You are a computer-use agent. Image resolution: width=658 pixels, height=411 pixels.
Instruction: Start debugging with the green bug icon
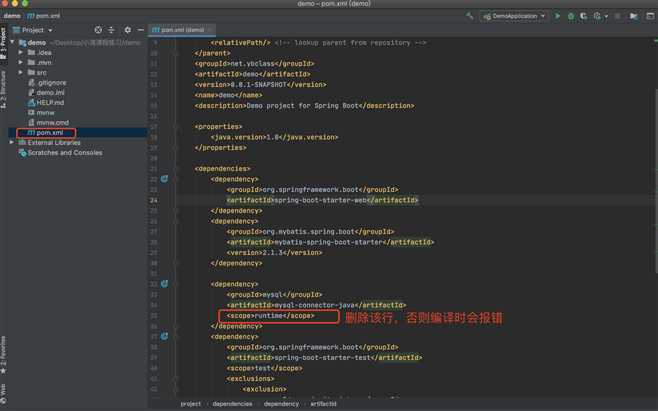pyautogui.click(x=571, y=16)
